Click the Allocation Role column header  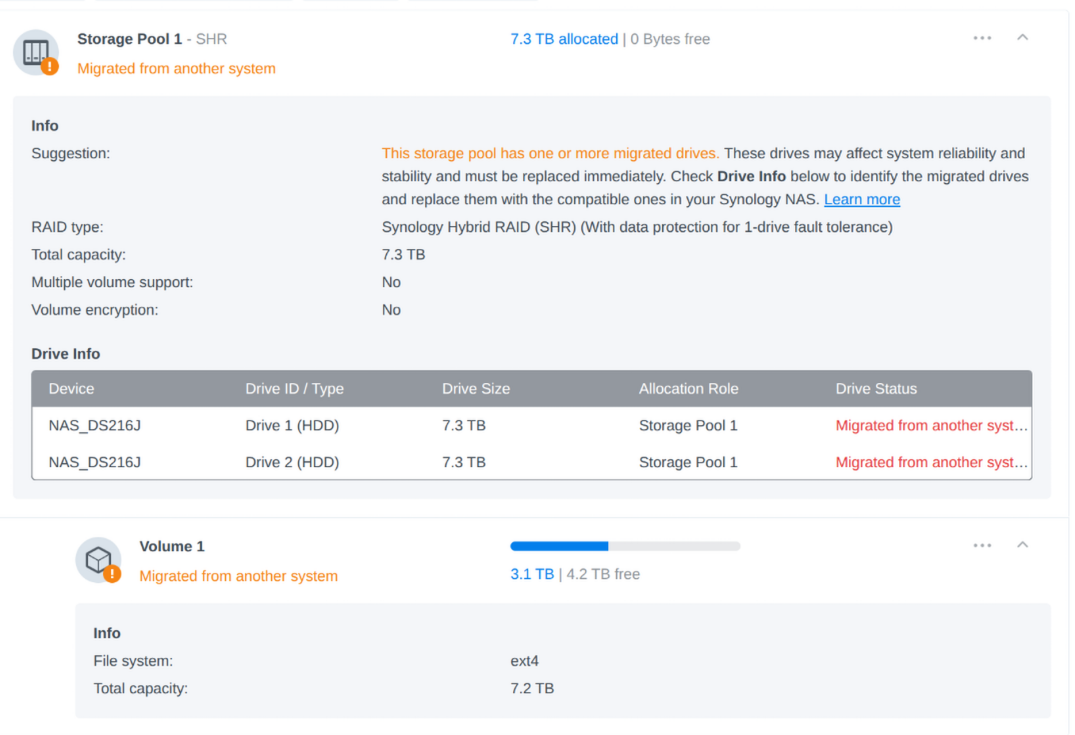pyautogui.click(x=688, y=389)
